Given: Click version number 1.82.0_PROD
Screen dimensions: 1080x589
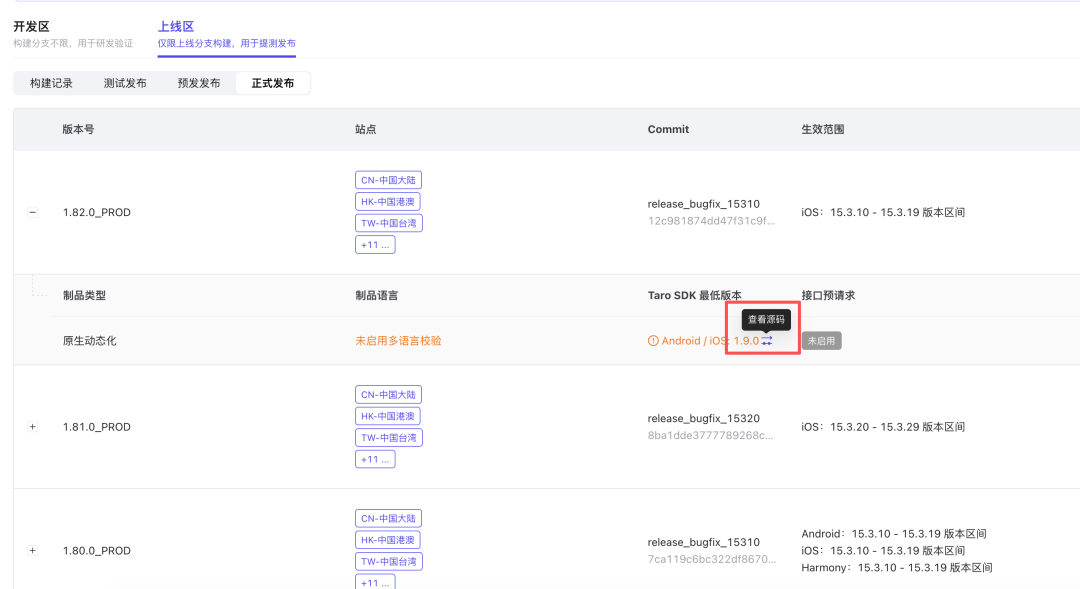Looking at the screenshot, I should [96, 212].
